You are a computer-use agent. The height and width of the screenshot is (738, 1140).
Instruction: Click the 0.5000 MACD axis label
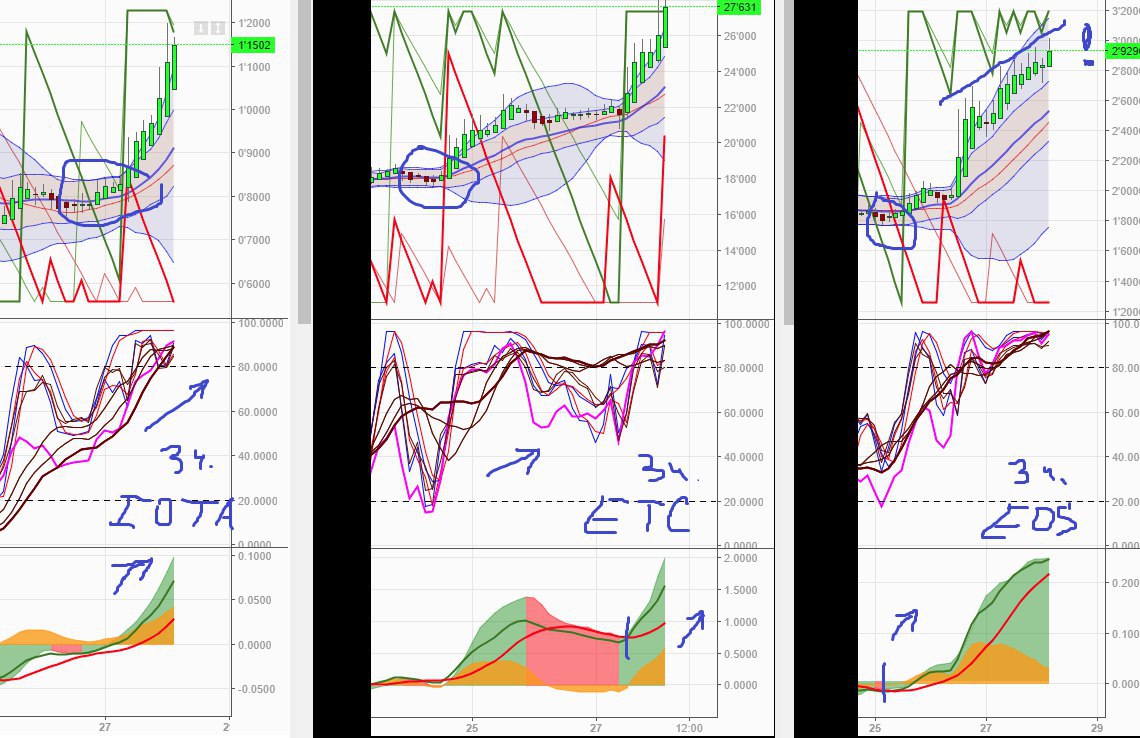click(740, 654)
